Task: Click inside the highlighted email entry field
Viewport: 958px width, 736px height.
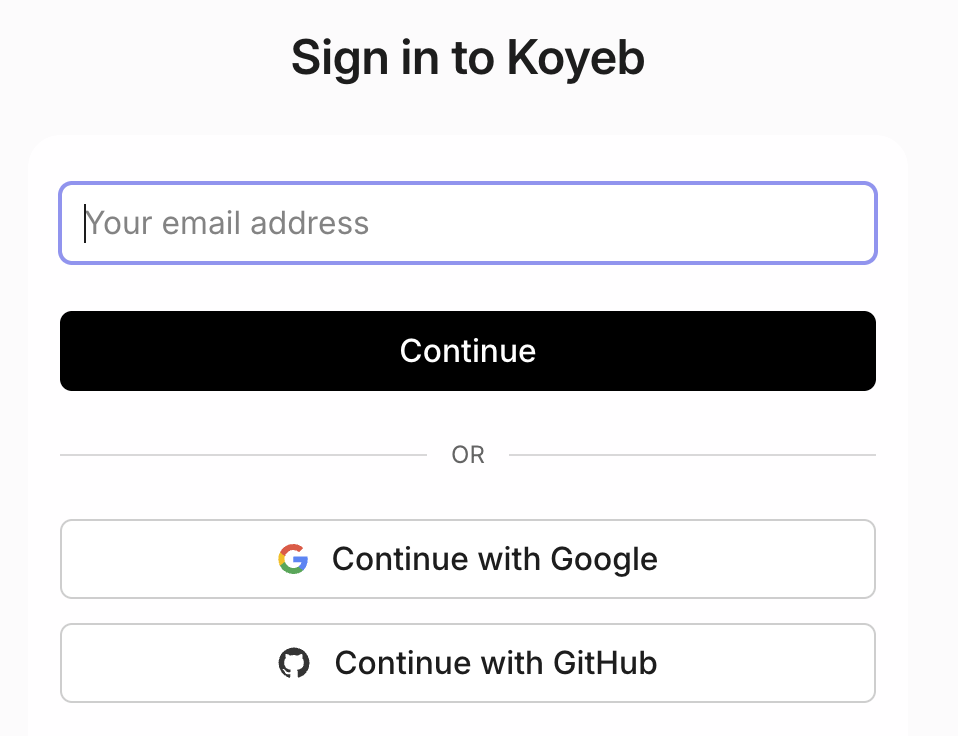Action: tap(468, 223)
